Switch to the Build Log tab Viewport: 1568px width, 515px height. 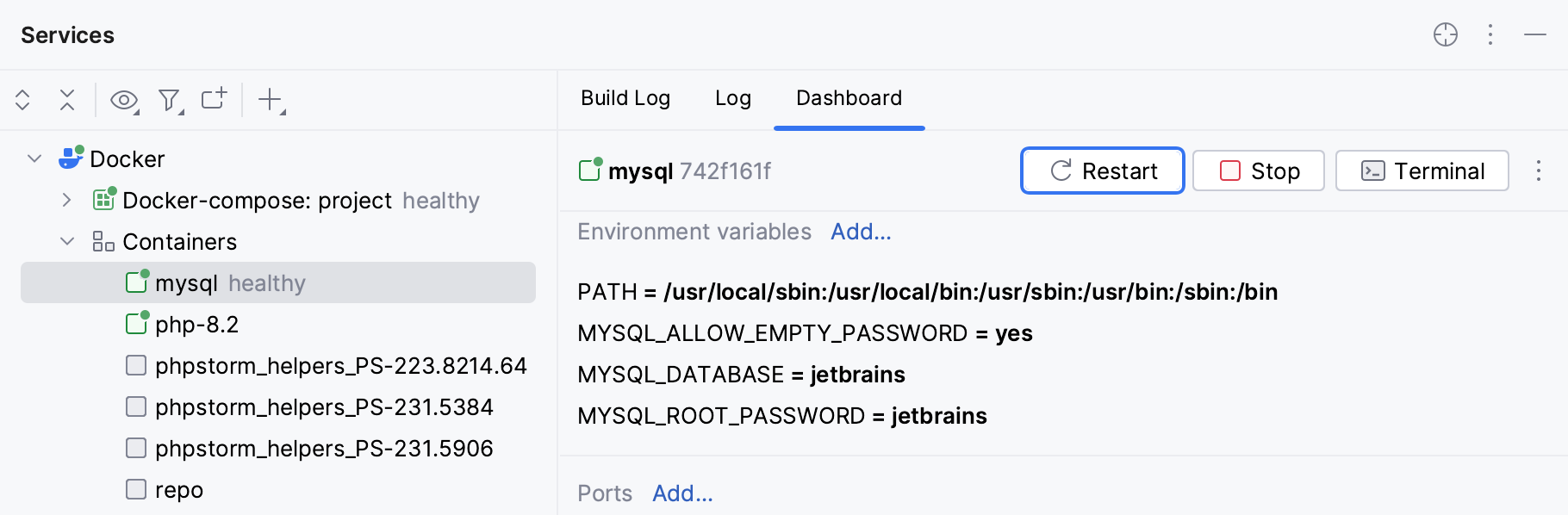coord(625,98)
